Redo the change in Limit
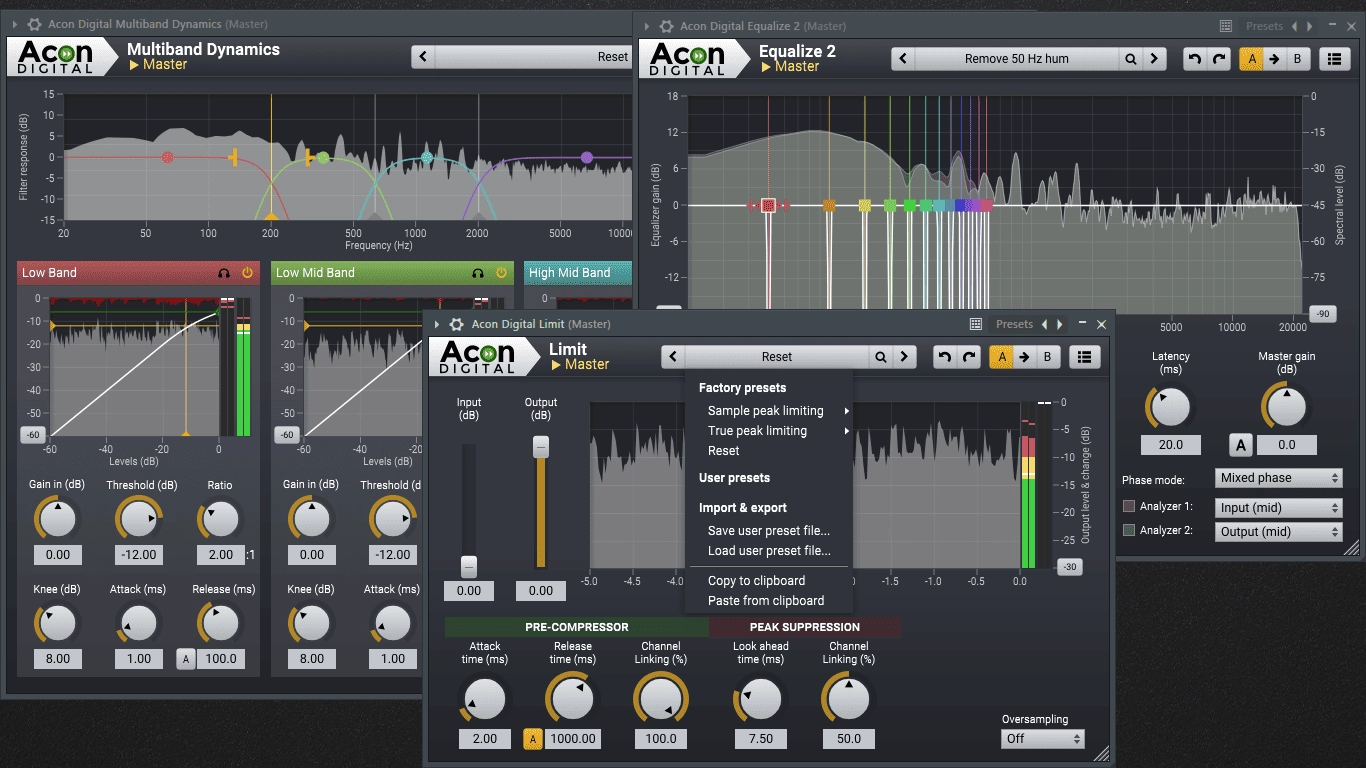 click(x=968, y=357)
